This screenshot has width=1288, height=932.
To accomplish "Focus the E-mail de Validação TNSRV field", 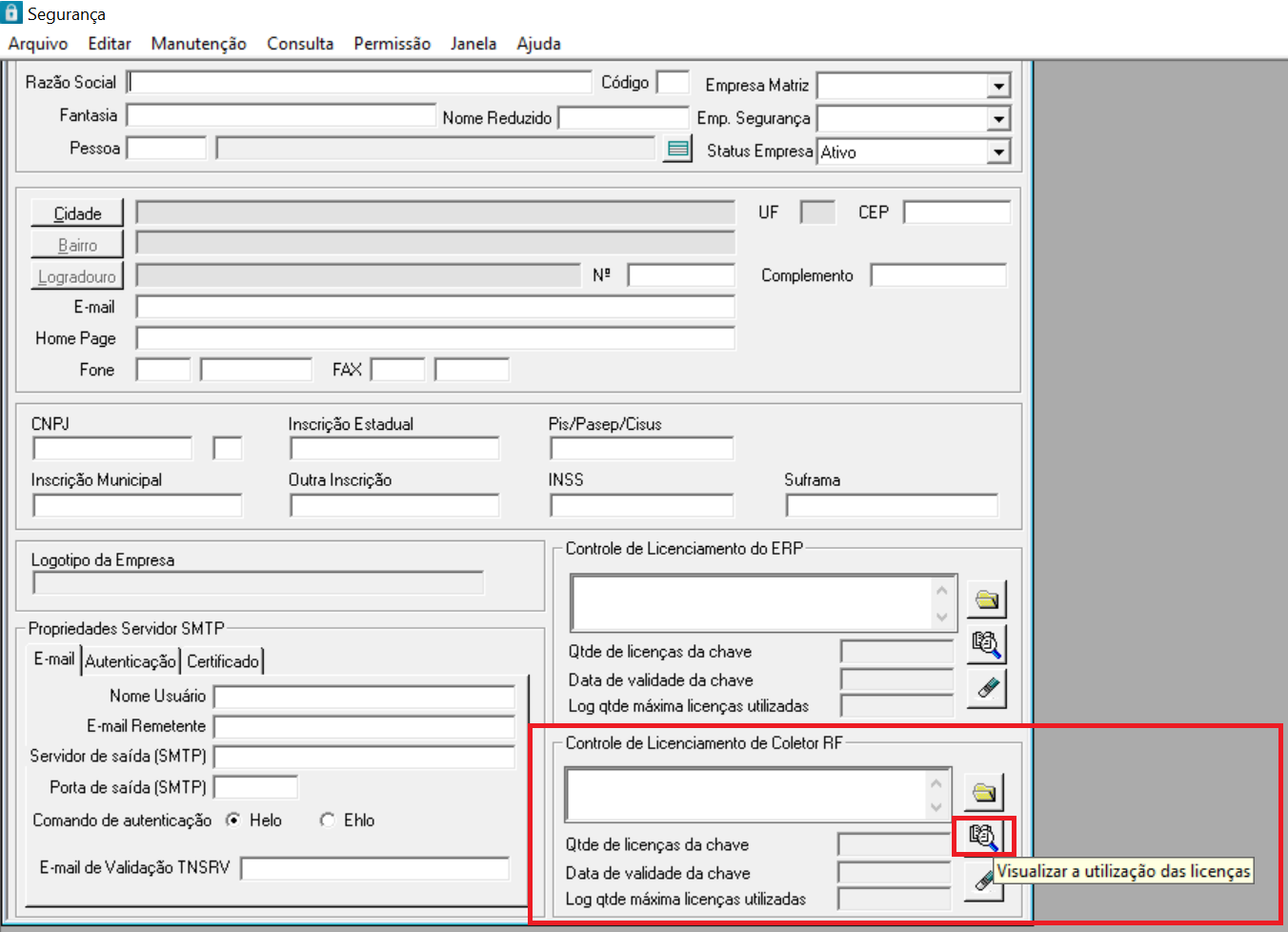I will pos(374,868).
